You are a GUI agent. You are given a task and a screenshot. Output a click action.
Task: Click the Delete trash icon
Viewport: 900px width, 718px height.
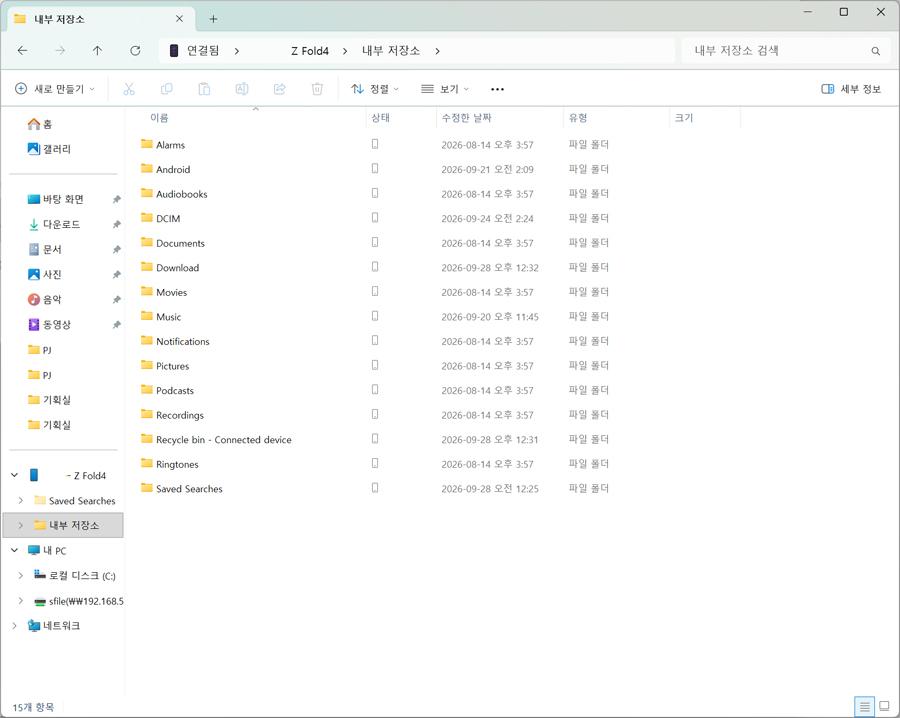tap(317, 89)
